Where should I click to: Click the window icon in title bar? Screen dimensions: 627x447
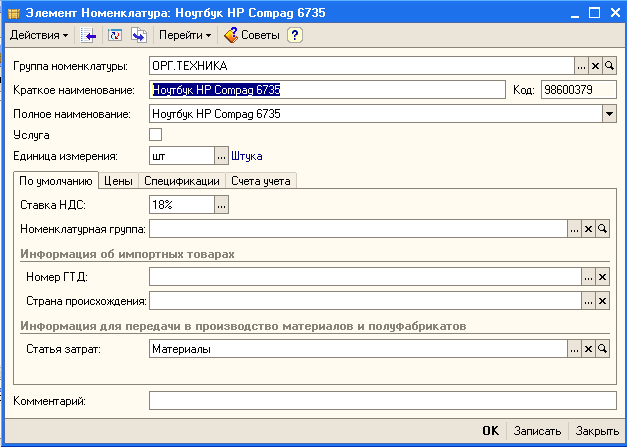(14, 14)
